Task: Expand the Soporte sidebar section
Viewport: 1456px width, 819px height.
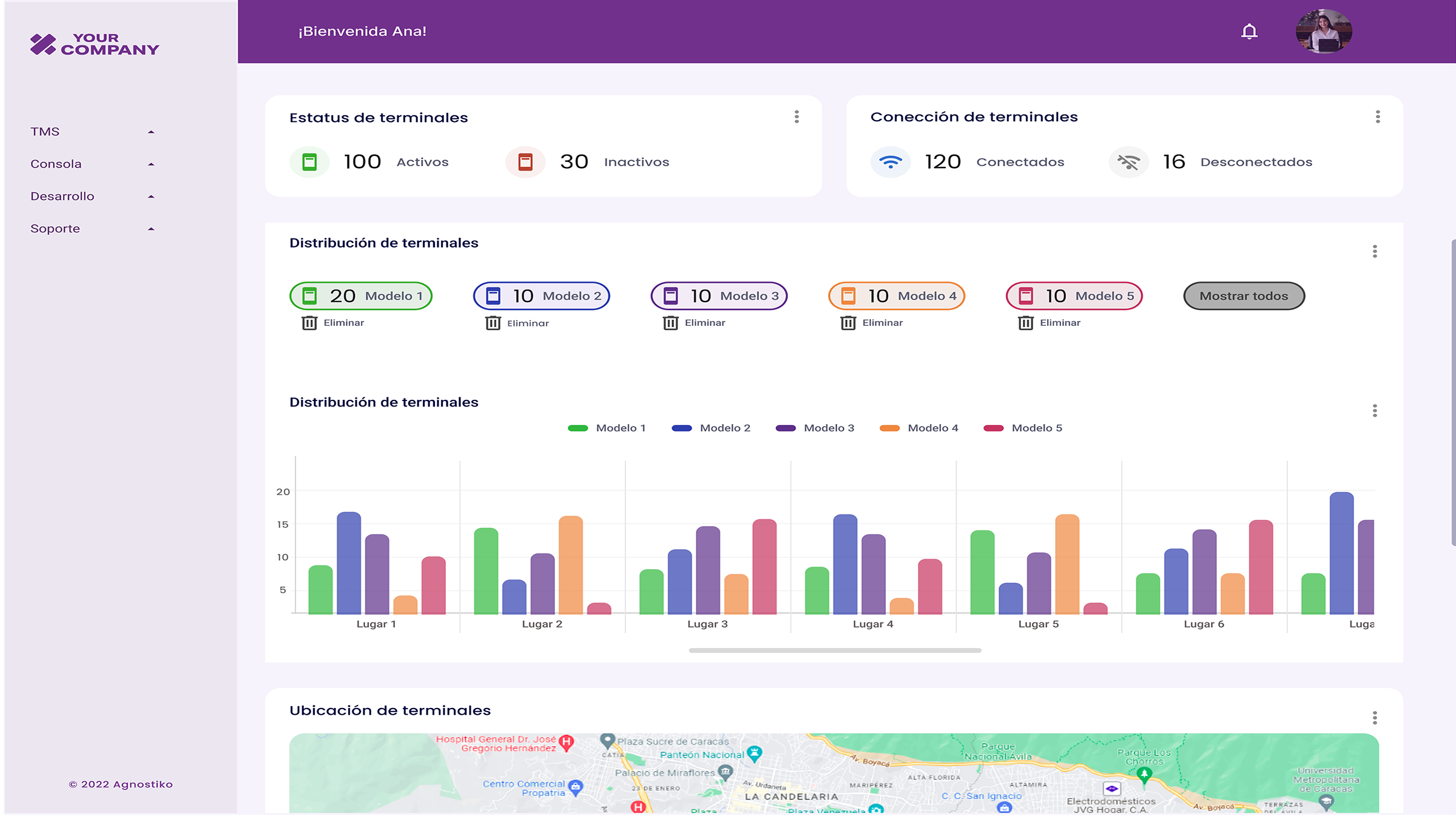Action: 92,229
